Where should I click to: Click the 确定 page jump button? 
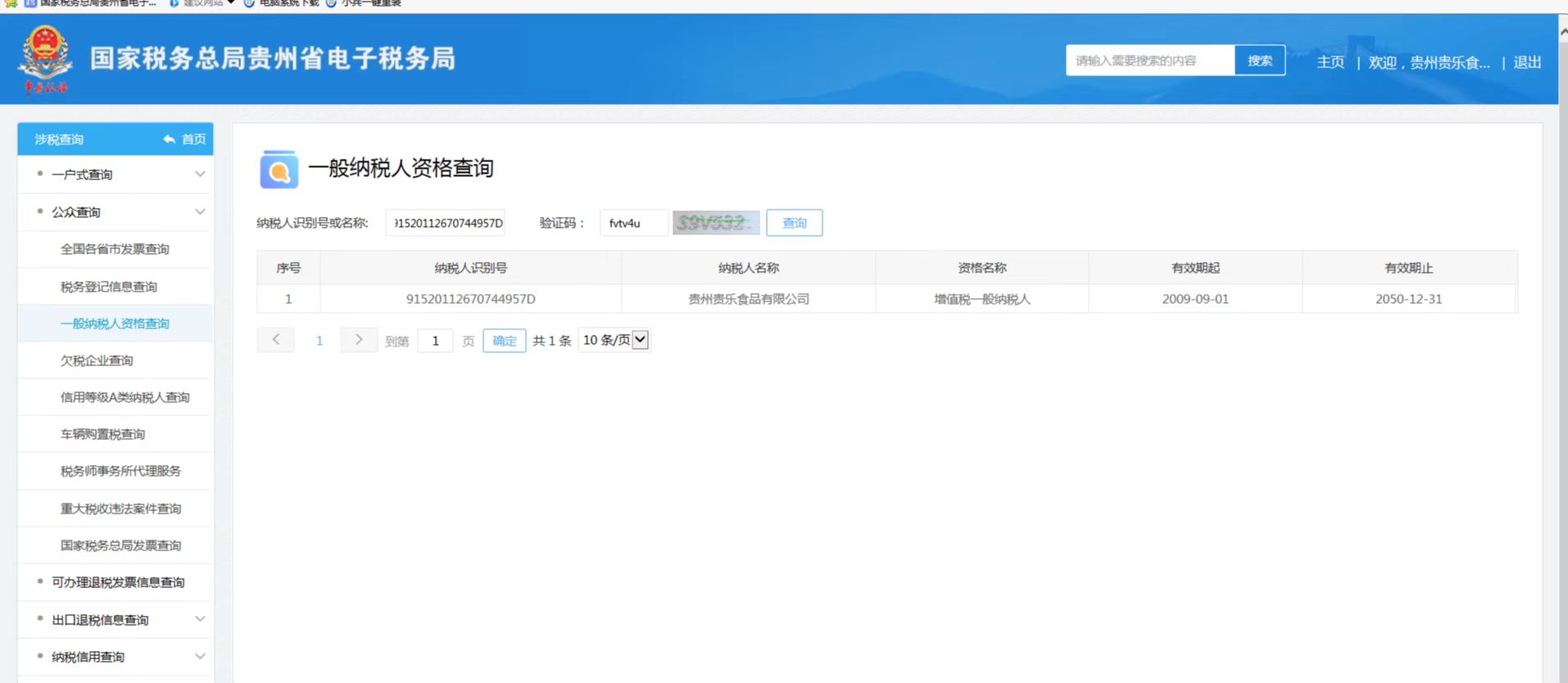click(x=504, y=341)
